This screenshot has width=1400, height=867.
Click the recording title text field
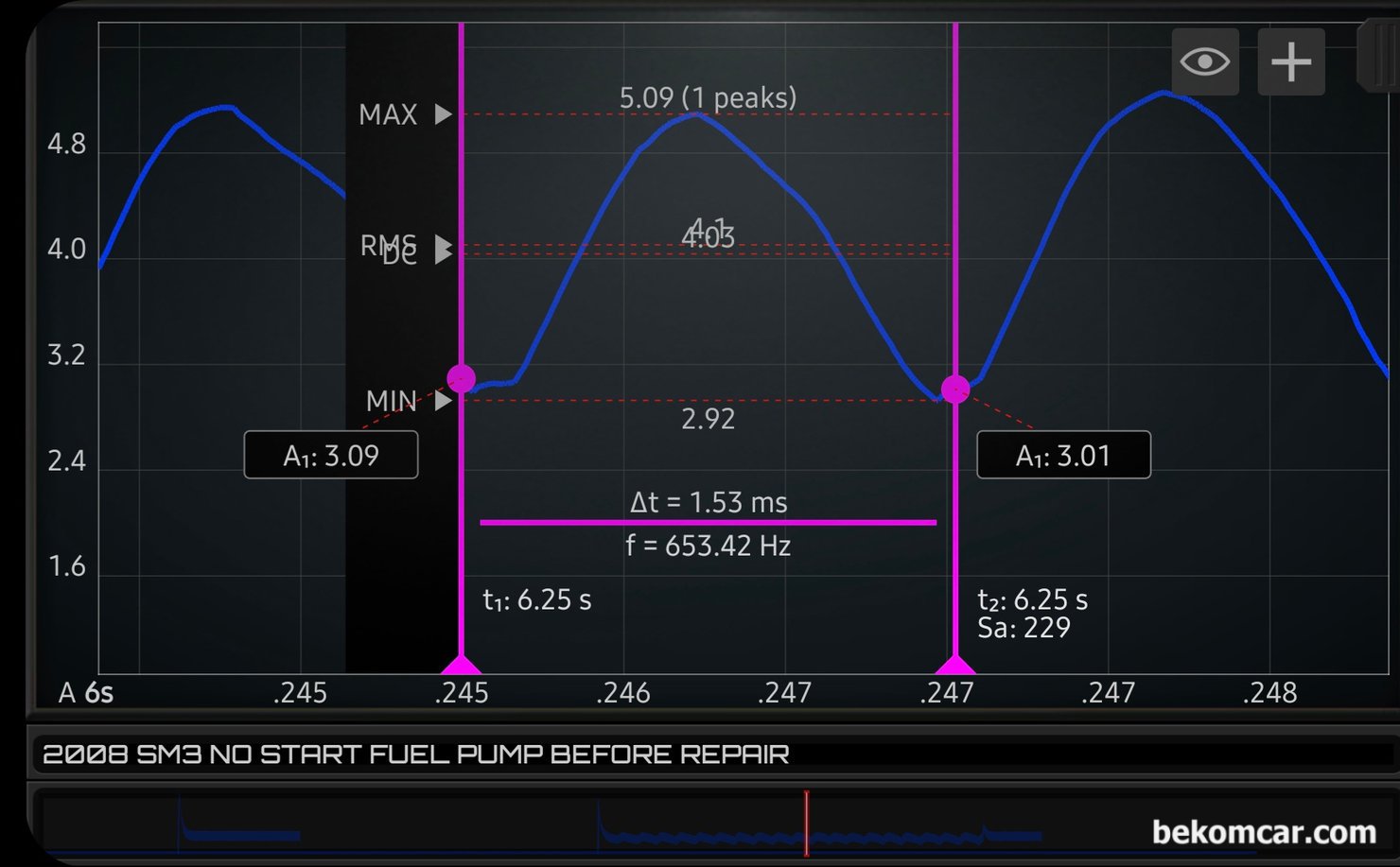(x=416, y=754)
